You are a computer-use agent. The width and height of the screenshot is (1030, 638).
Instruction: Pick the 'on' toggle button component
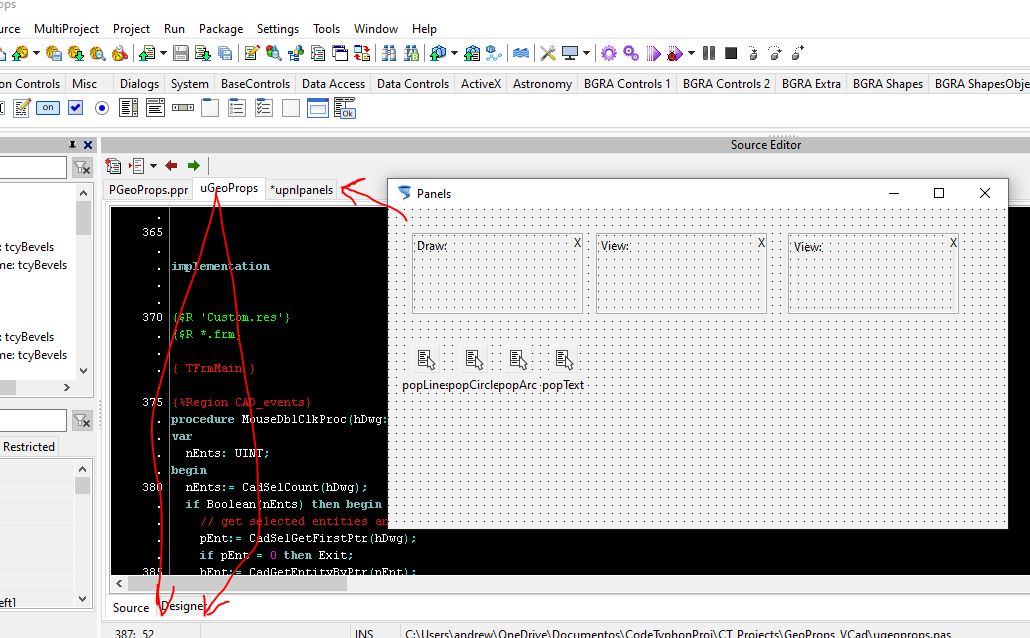(x=48, y=108)
